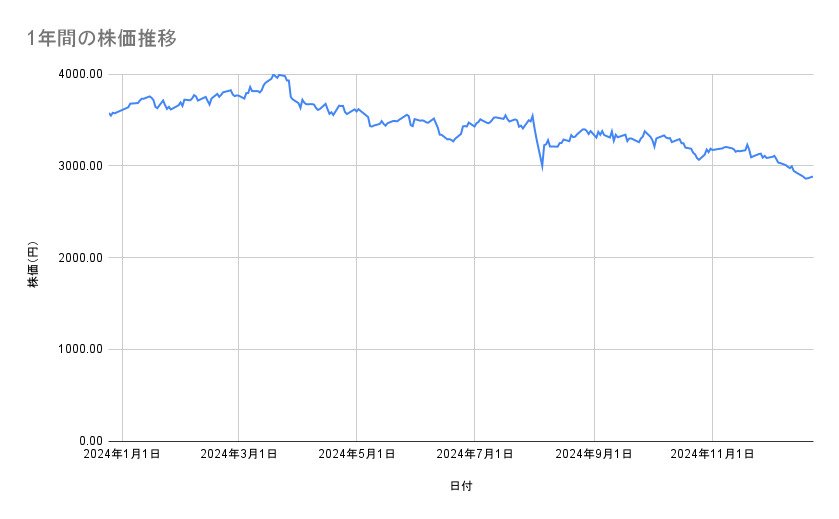Click the 2024年5月1日 date label
The image size is (839, 519).
pyautogui.click(x=356, y=454)
